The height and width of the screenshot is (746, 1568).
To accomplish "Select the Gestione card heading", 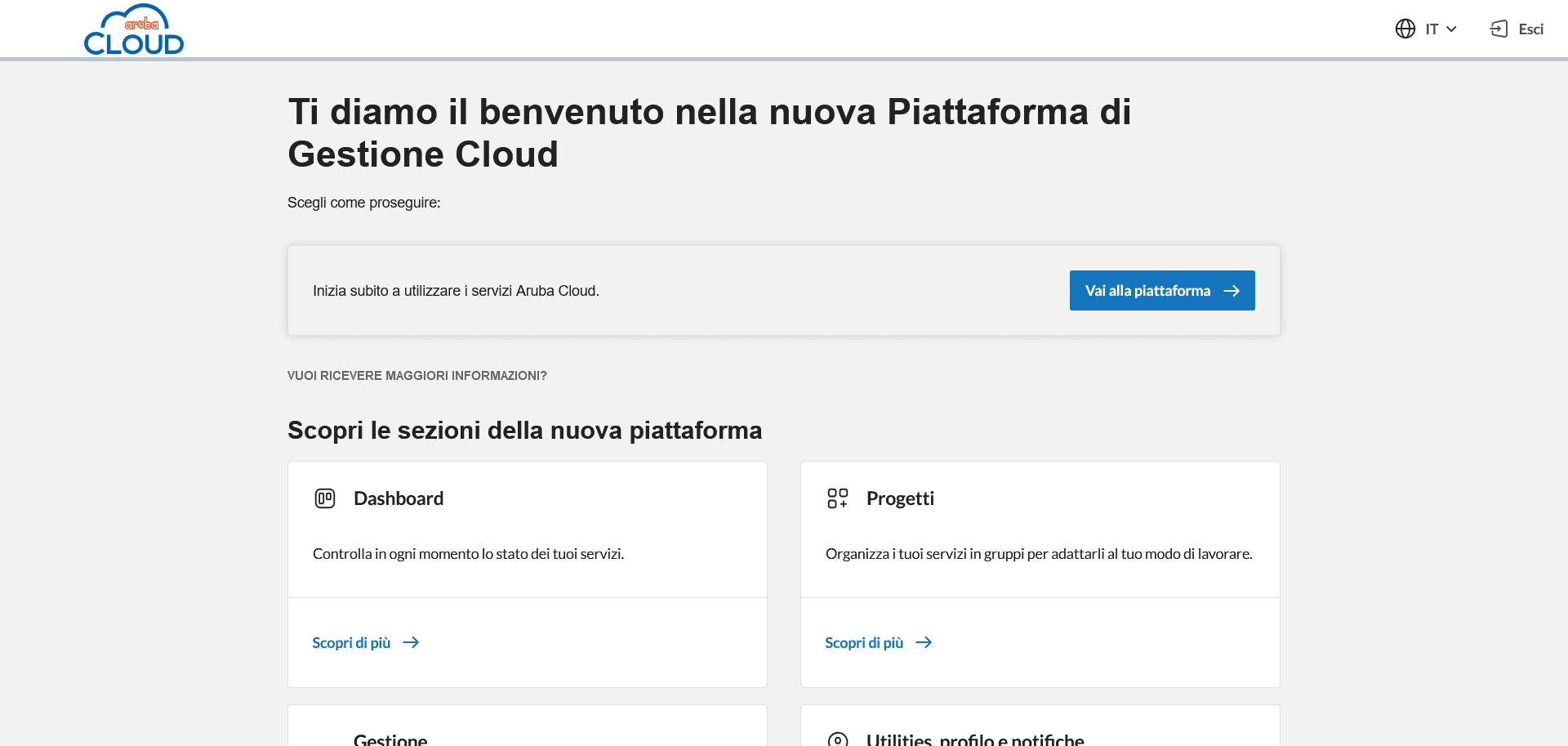I will [x=390, y=739].
